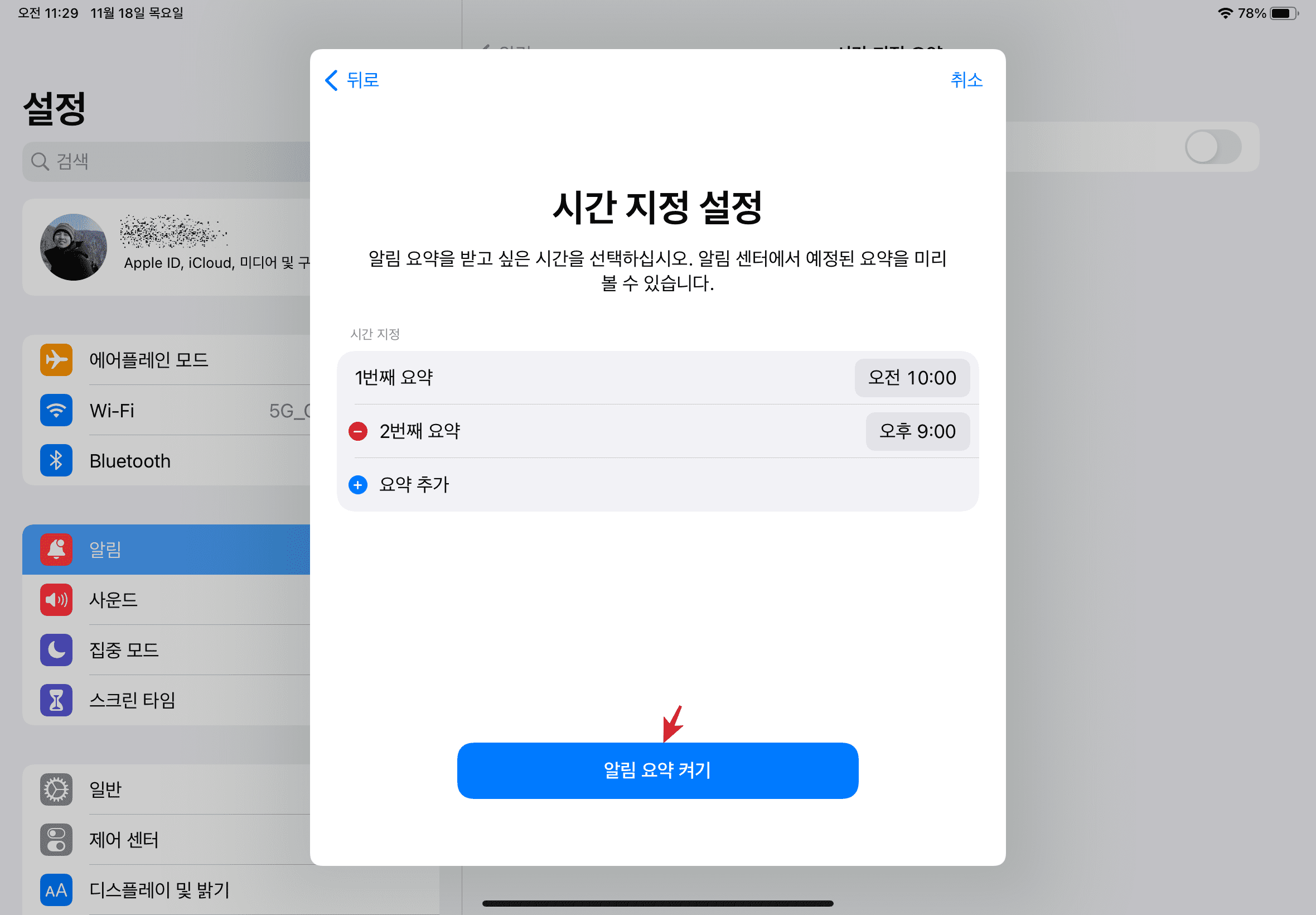Click 취소 to dismiss the dialog
This screenshot has height=915, width=1316.
point(965,80)
